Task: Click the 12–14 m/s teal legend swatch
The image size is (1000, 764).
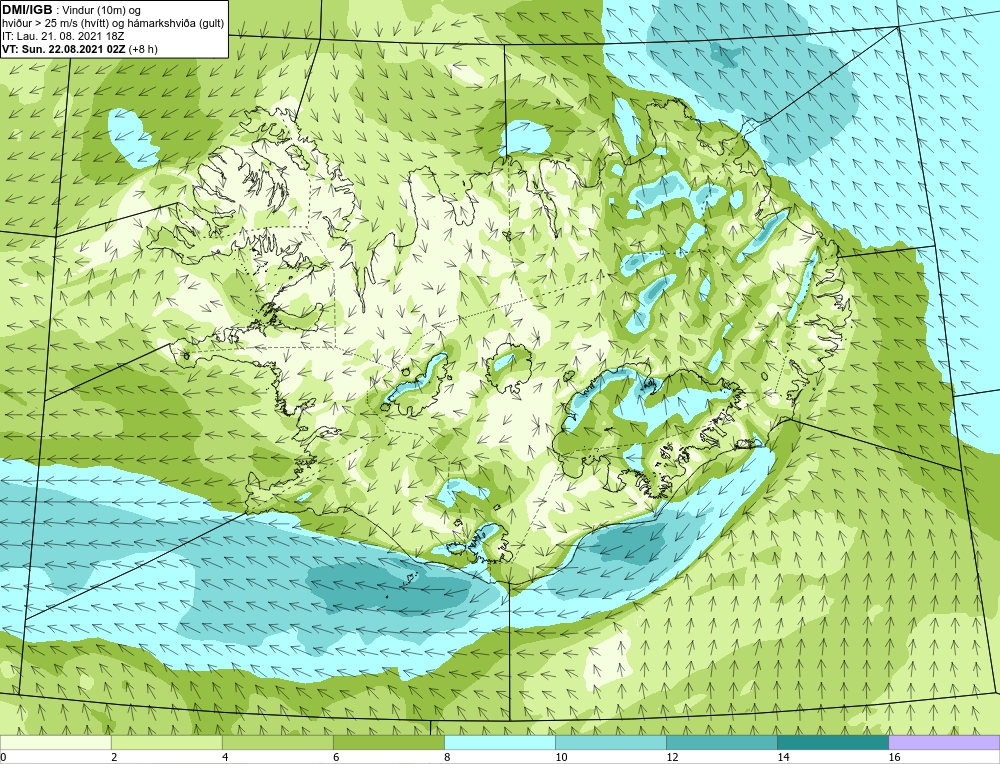Action: pyautogui.click(x=721, y=742)
